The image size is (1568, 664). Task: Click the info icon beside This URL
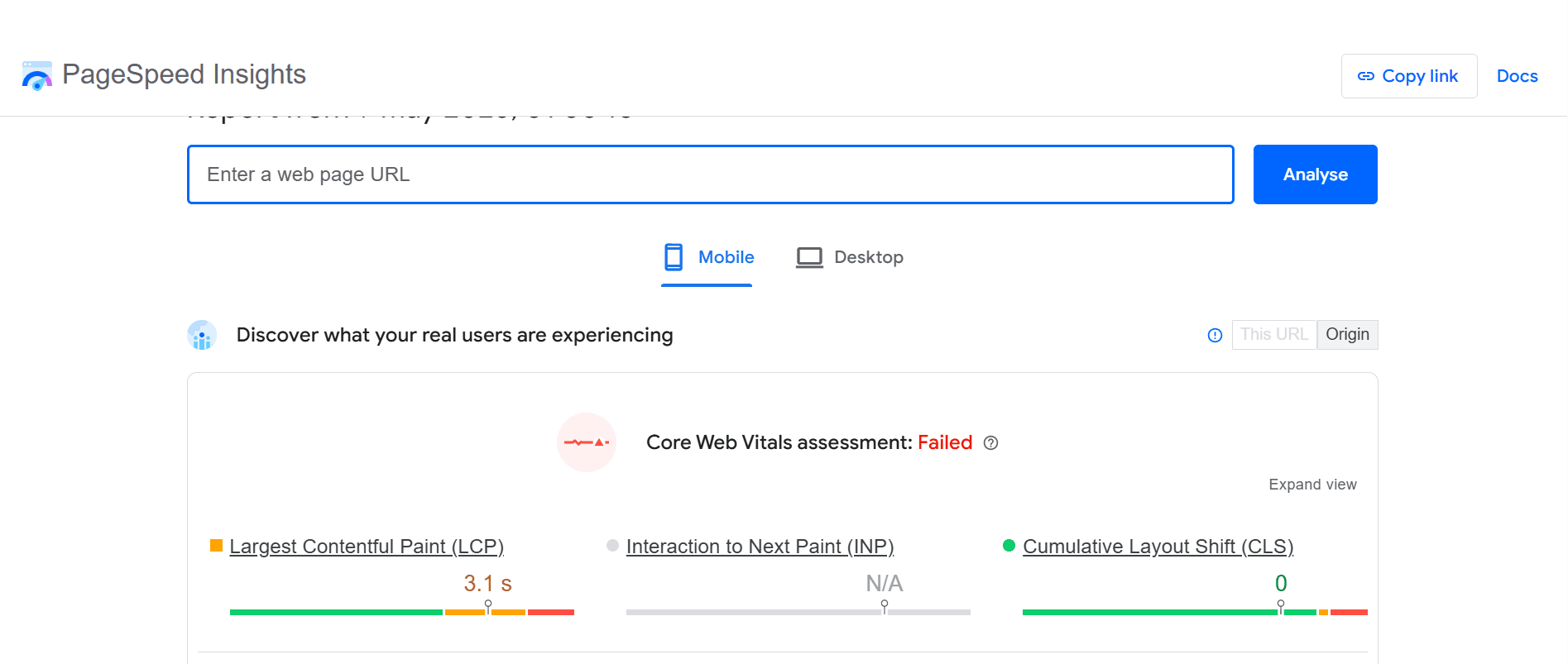1215,335
